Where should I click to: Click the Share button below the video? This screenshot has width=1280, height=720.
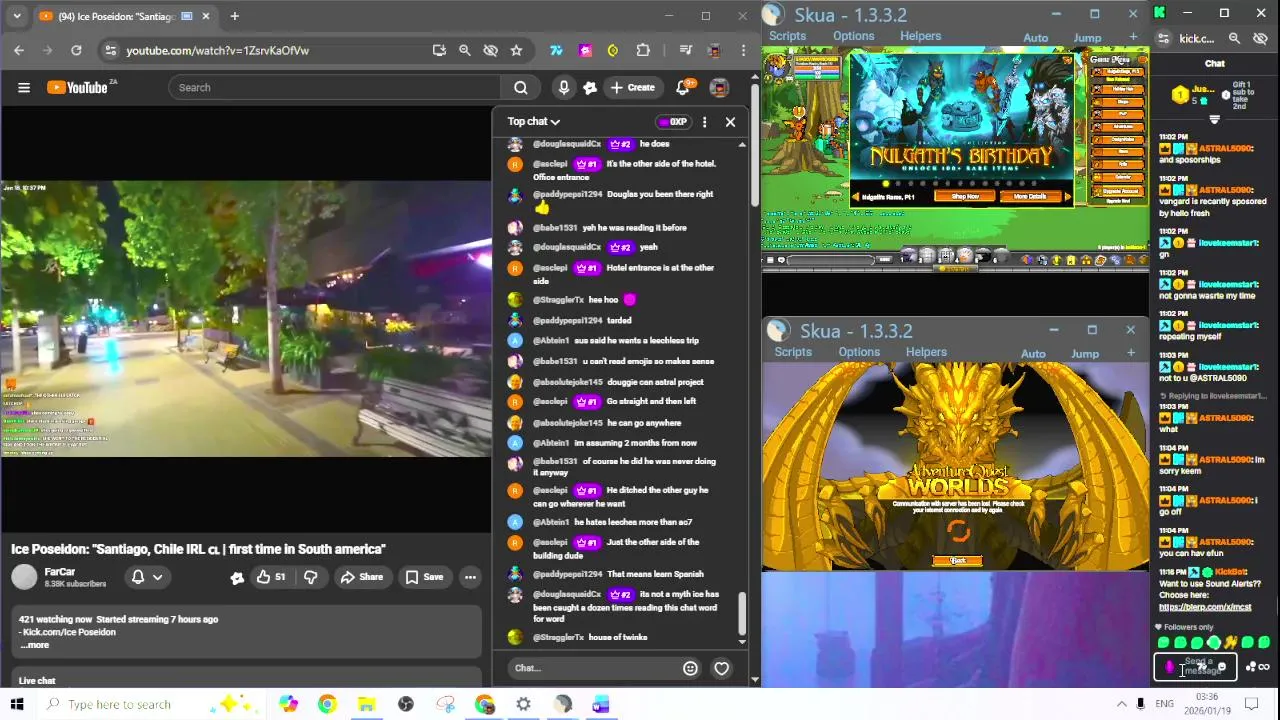361,577
